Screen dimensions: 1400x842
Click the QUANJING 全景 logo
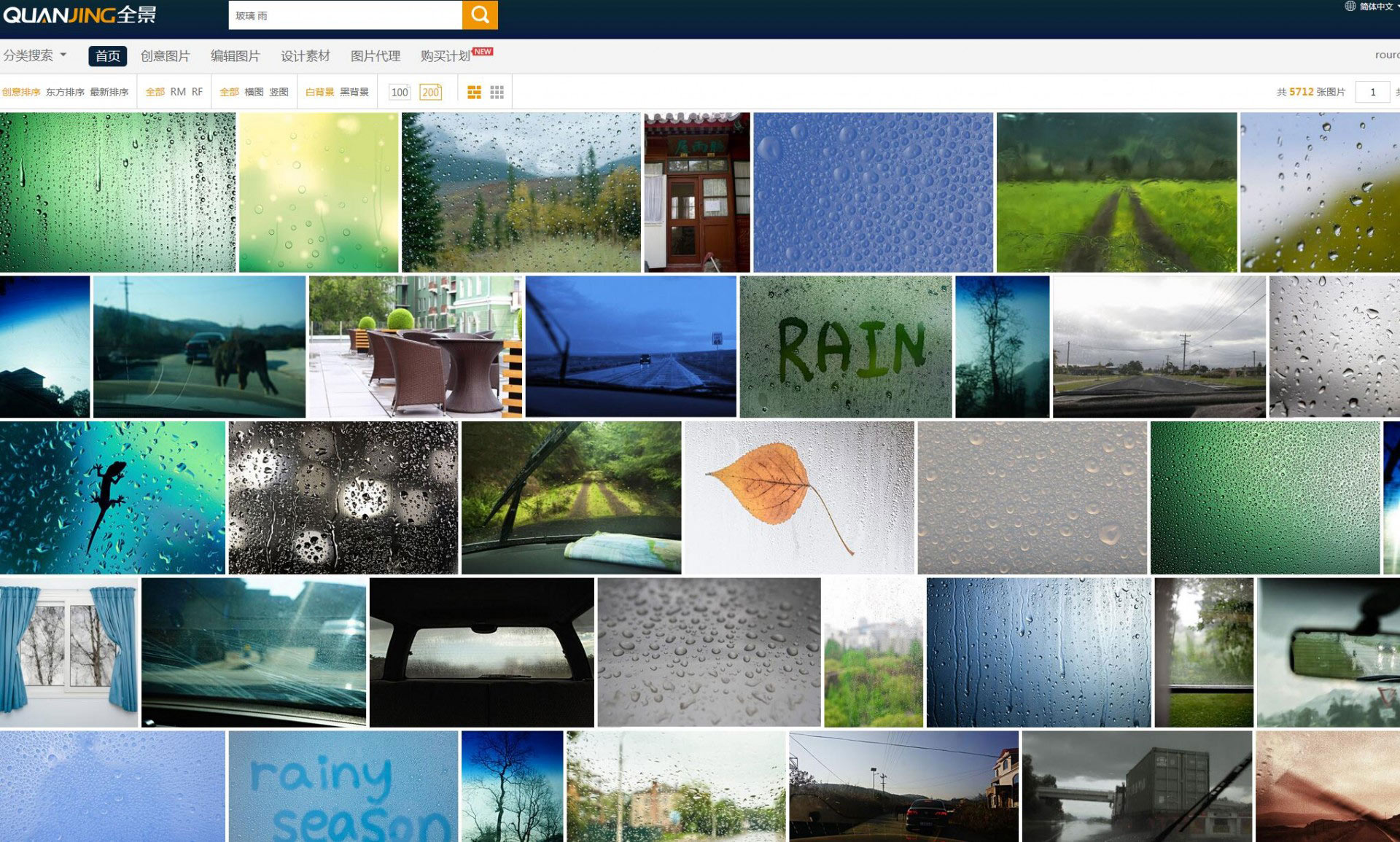pyautogui.click(x=79, y=15)
